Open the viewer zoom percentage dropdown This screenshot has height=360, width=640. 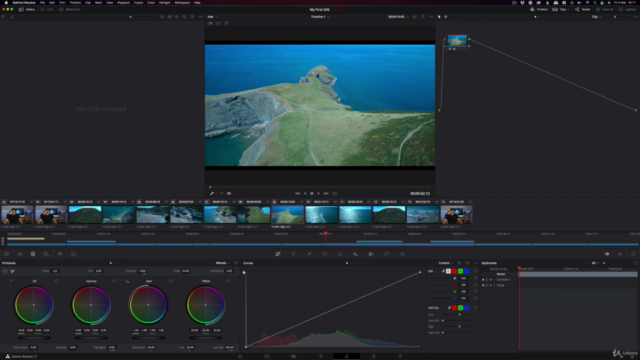pyautogui.click(x=212, y=17)
